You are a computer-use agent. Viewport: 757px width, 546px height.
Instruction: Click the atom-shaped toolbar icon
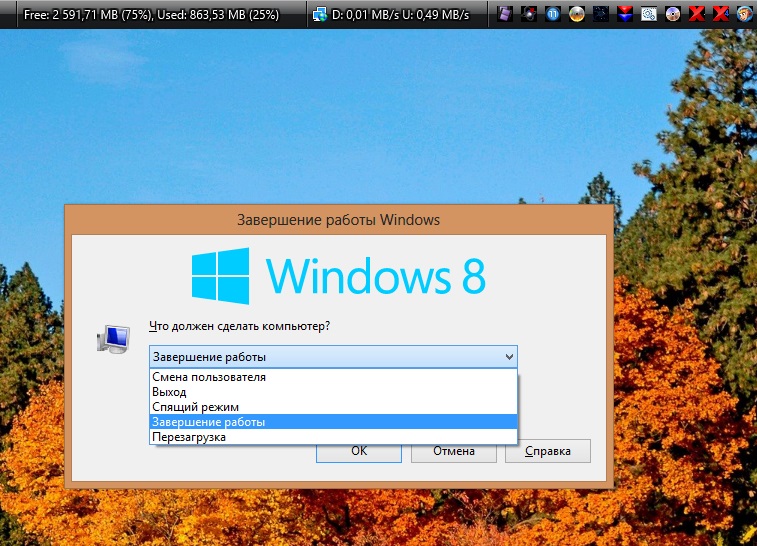[x=529, y=14]
